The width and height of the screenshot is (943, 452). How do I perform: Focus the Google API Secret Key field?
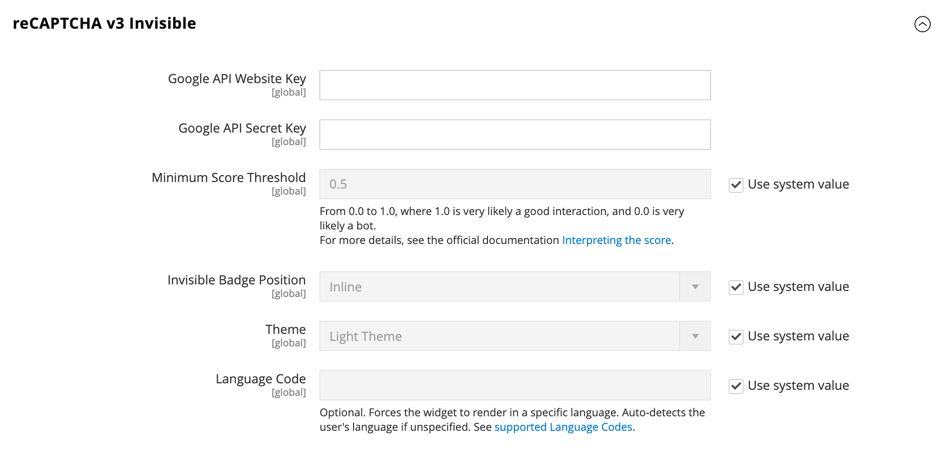[514, 135]
